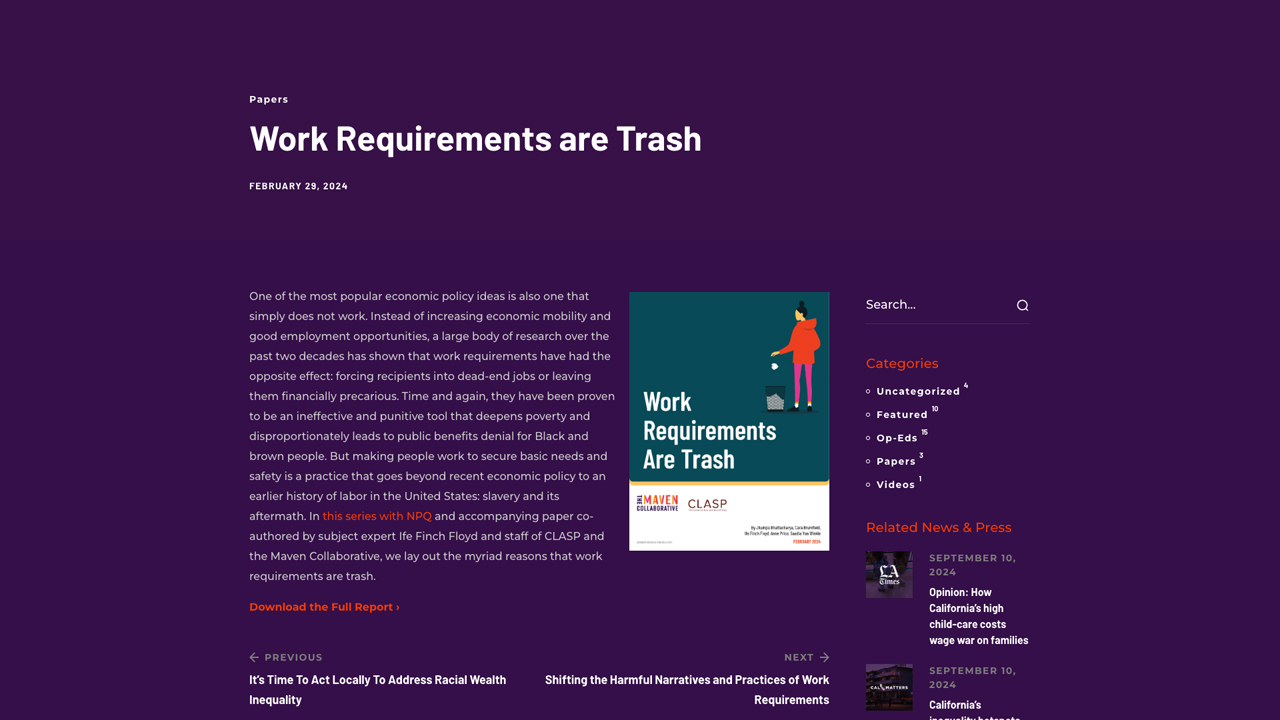1280x720 pixels.
Task: Open the CalMatters article thumbnail
Action: [889, 687]
